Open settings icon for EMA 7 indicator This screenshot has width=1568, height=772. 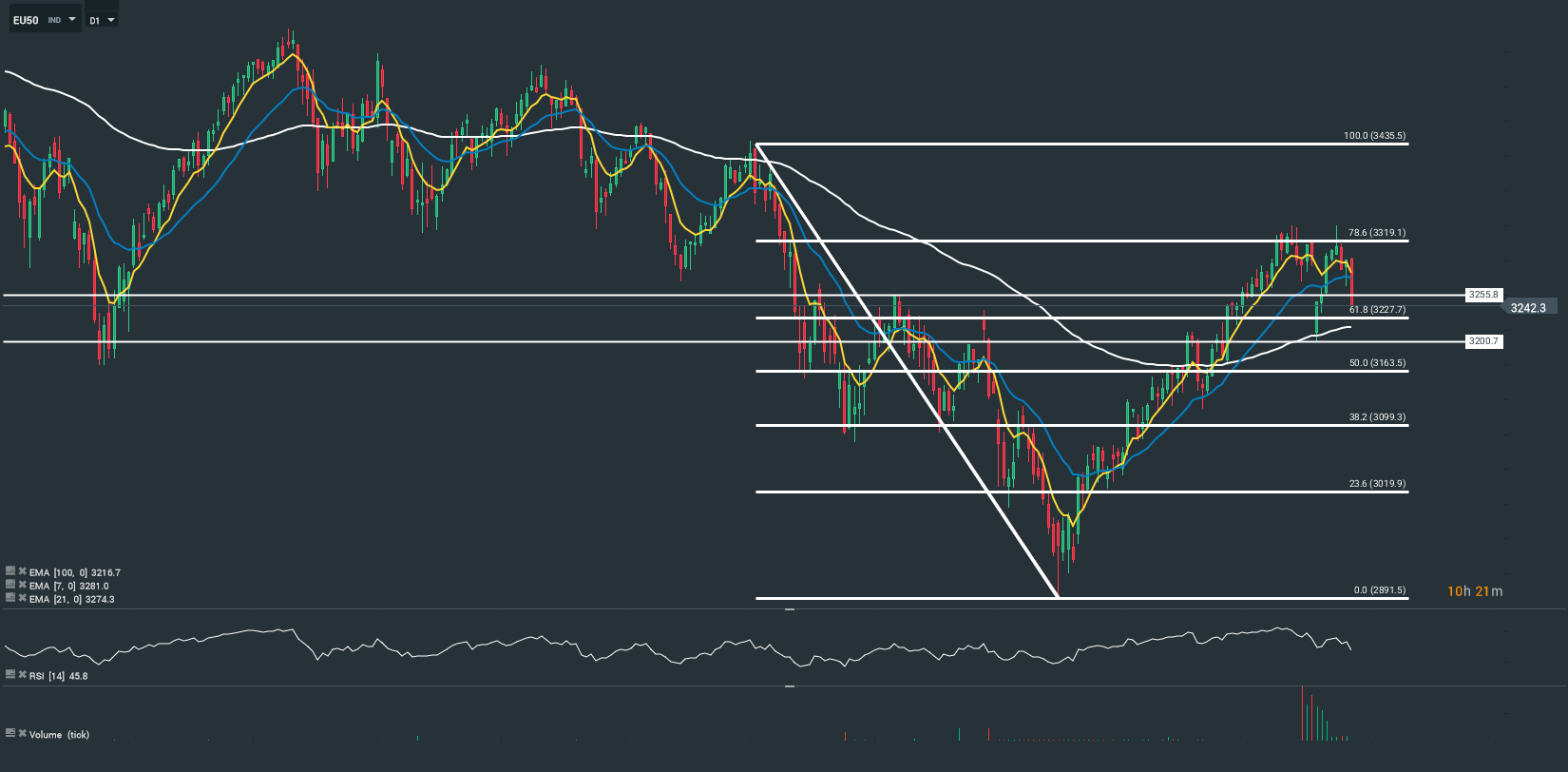pyautogui.click(x=10, y=585)
